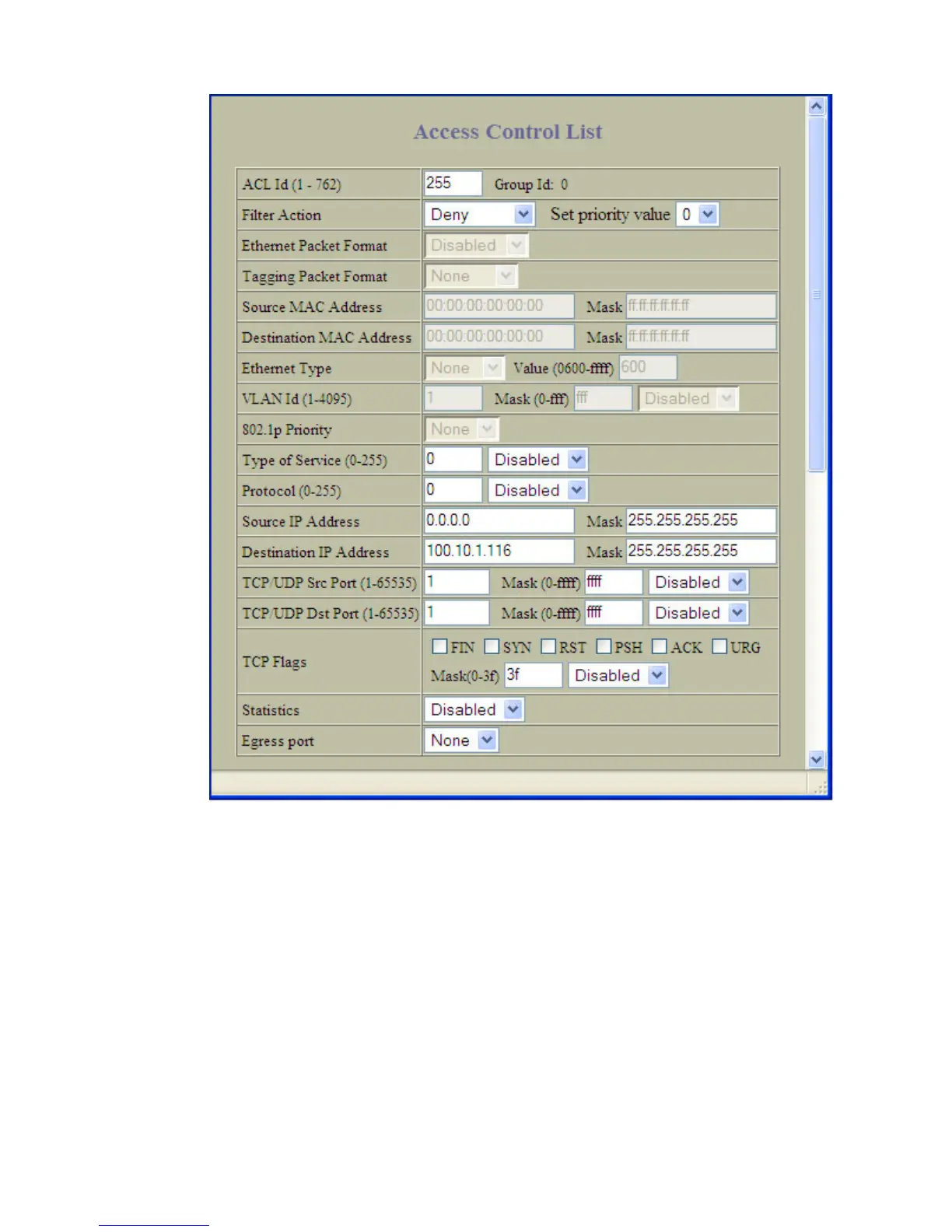Click the TCP/UDP Dst Port Mask field

click(614, 614)
